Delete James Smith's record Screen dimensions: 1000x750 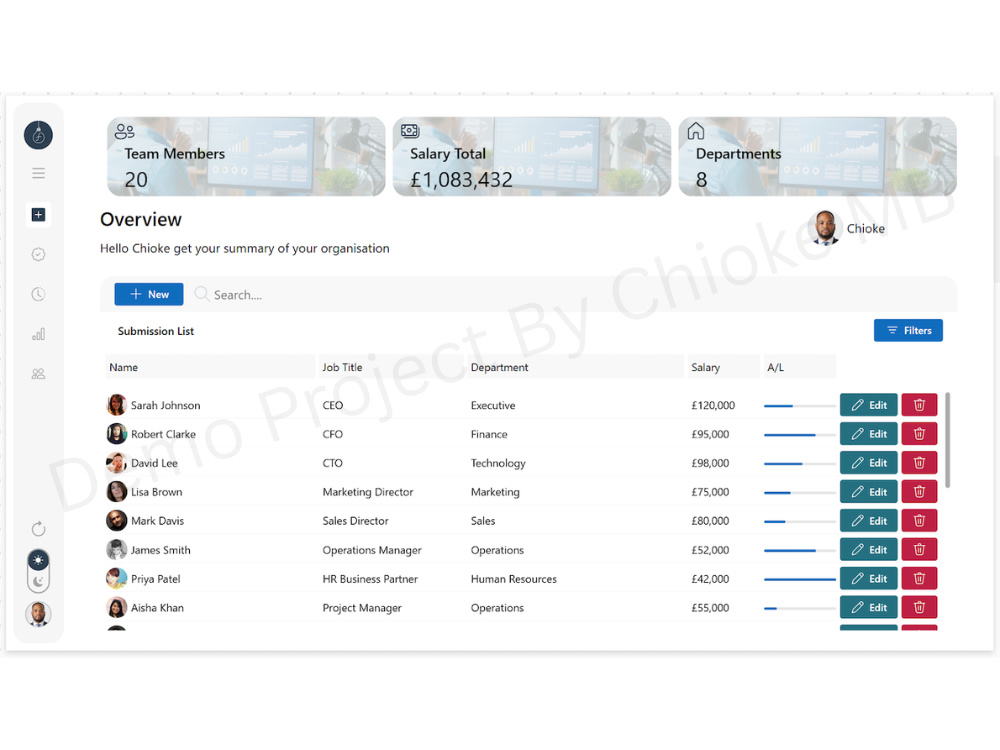(x=919, y=550)
